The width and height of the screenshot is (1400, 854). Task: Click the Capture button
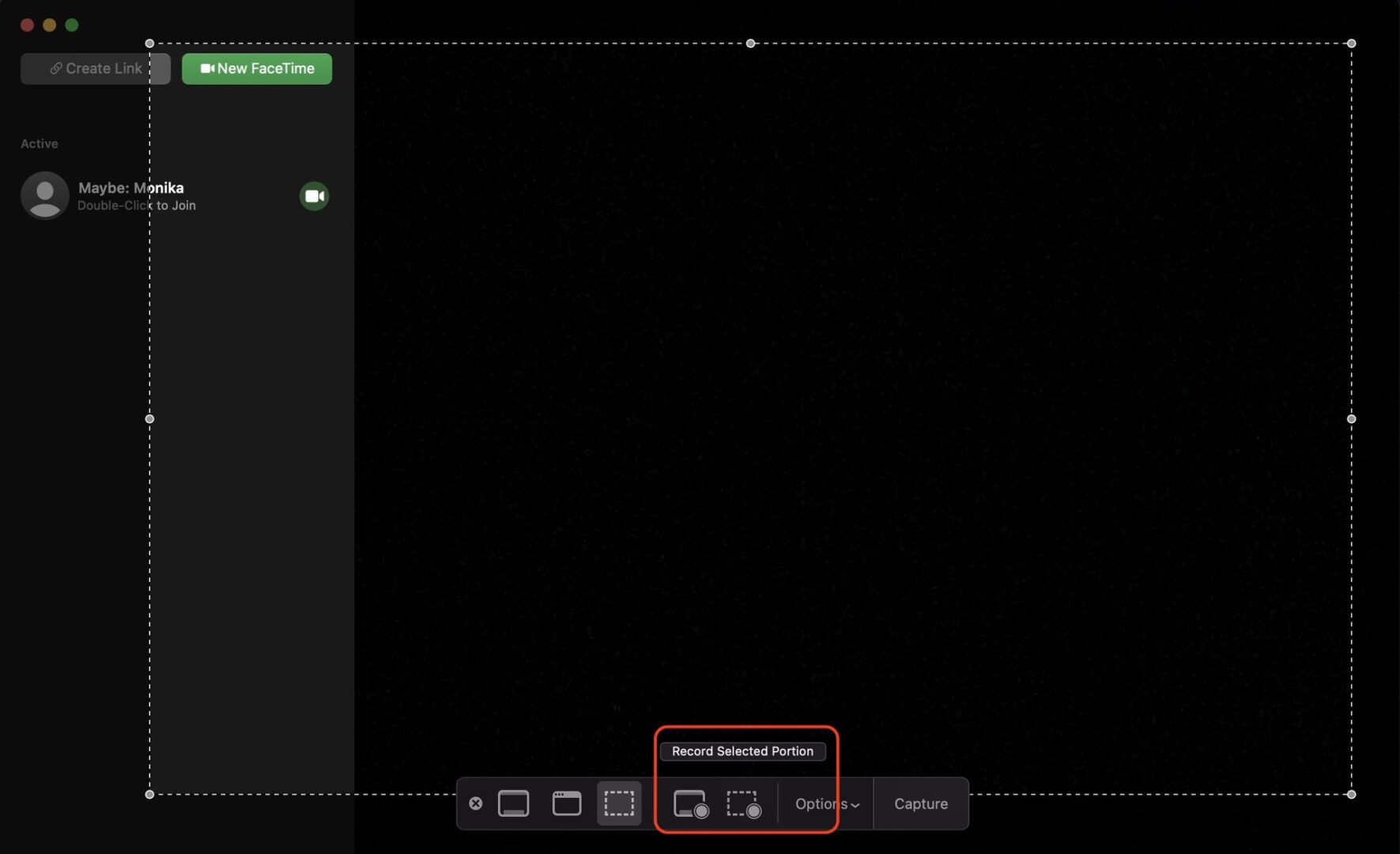point(920,803)
